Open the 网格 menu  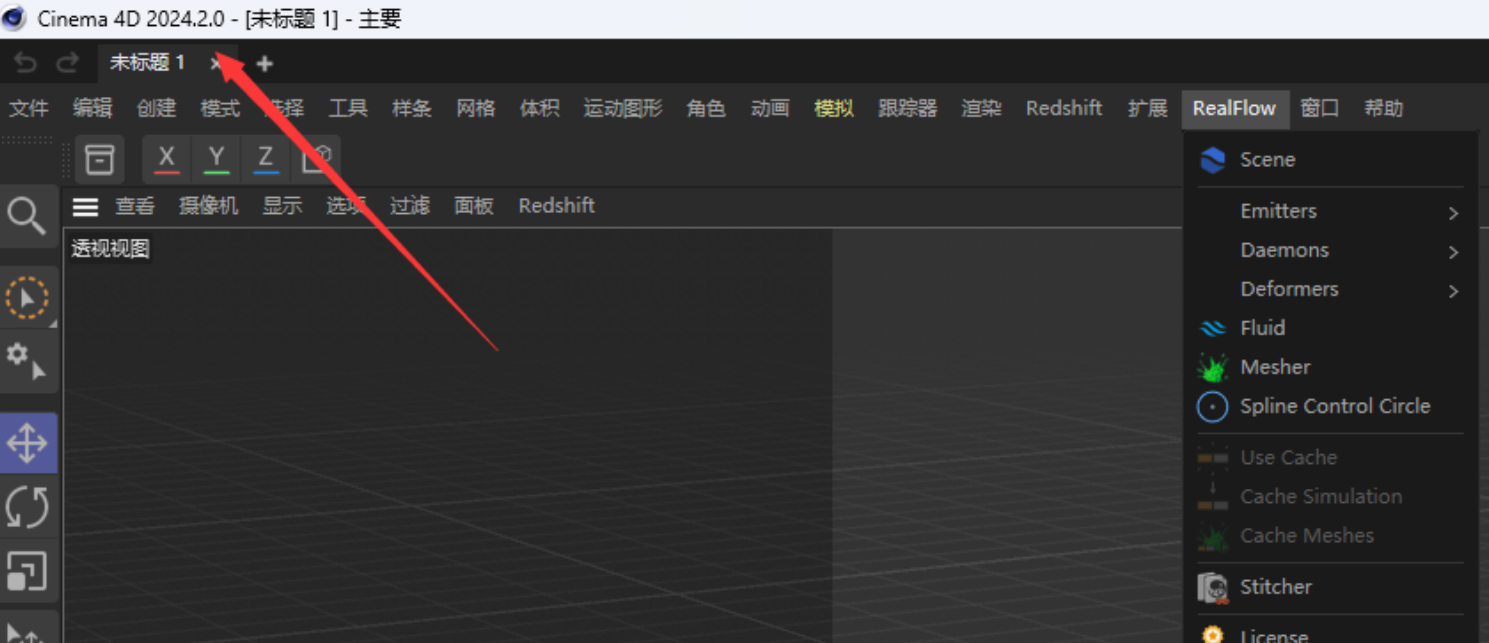pos(476,108)
